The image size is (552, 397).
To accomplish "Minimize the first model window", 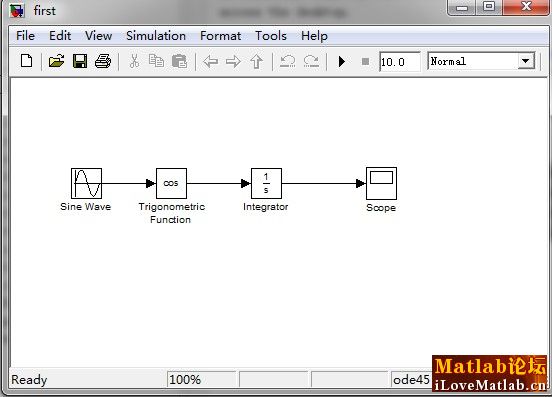I will pyautogui.click(x=462, y=7).
